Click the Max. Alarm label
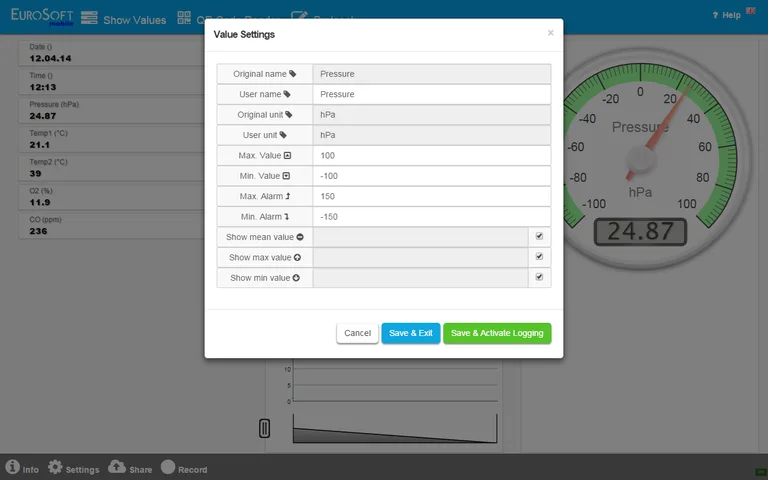Image resolution: width=768 pixels, height=480 pixels. tap(261, 196)
